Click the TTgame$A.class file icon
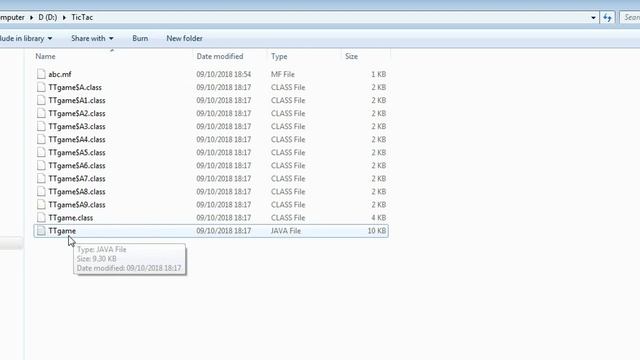This screenshot has height=360, width=640. 41,87
